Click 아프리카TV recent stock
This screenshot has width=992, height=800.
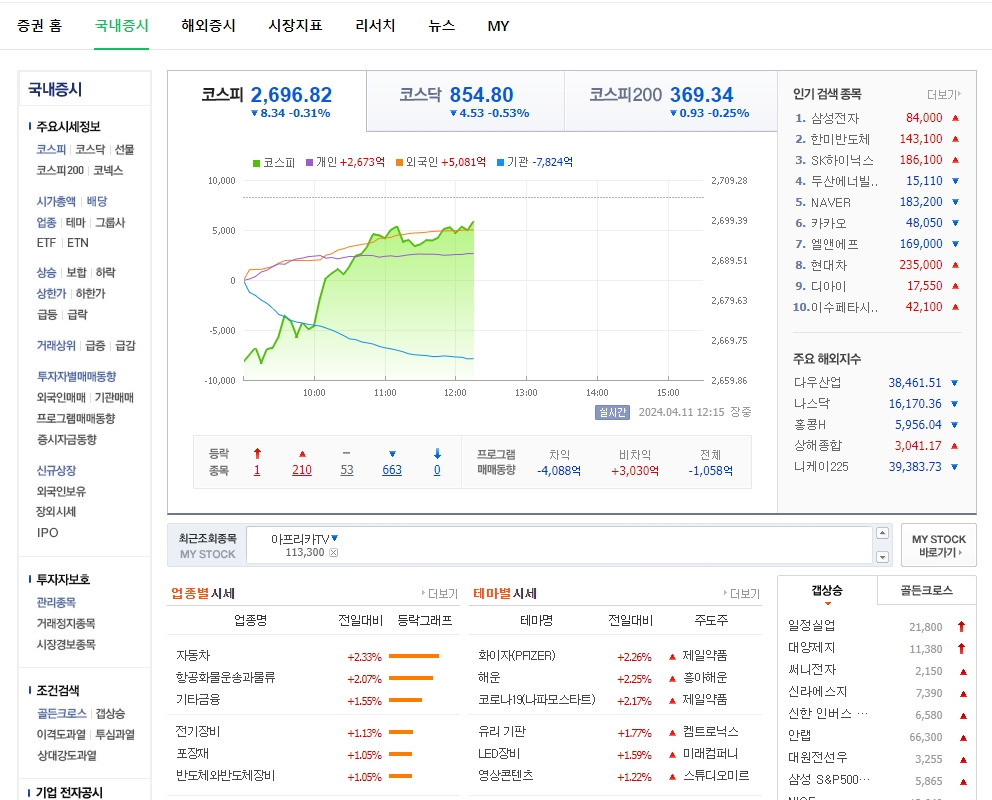pos(301,539)
